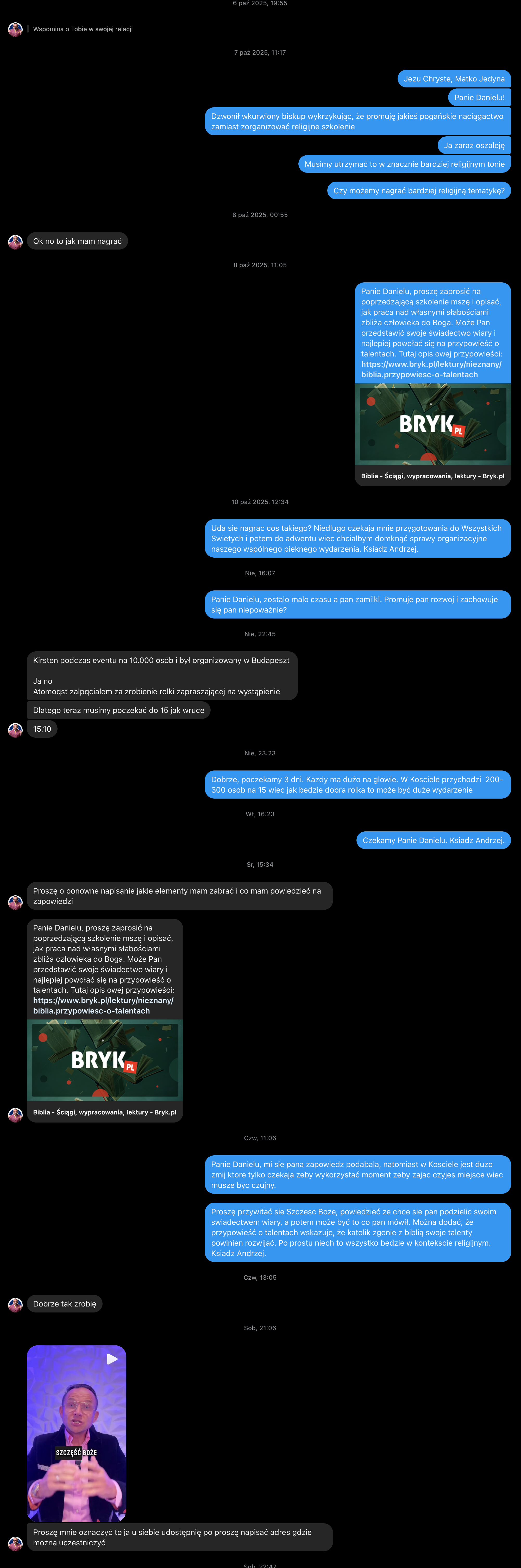Screen dimensions: 521x1568
Task: Open the received bryk.pl link in gray bubble
Action: pyautogui.click(x=103, y=1005)
